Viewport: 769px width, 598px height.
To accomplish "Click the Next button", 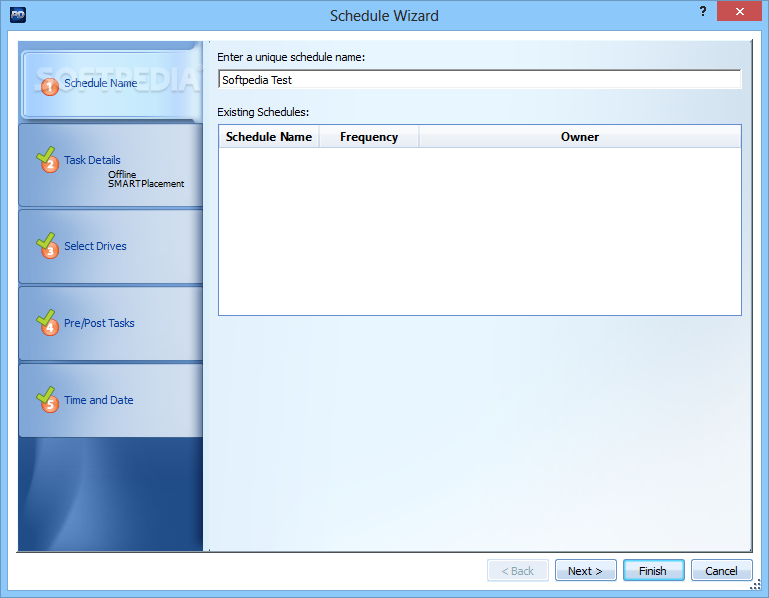I will tap(586, 571).
